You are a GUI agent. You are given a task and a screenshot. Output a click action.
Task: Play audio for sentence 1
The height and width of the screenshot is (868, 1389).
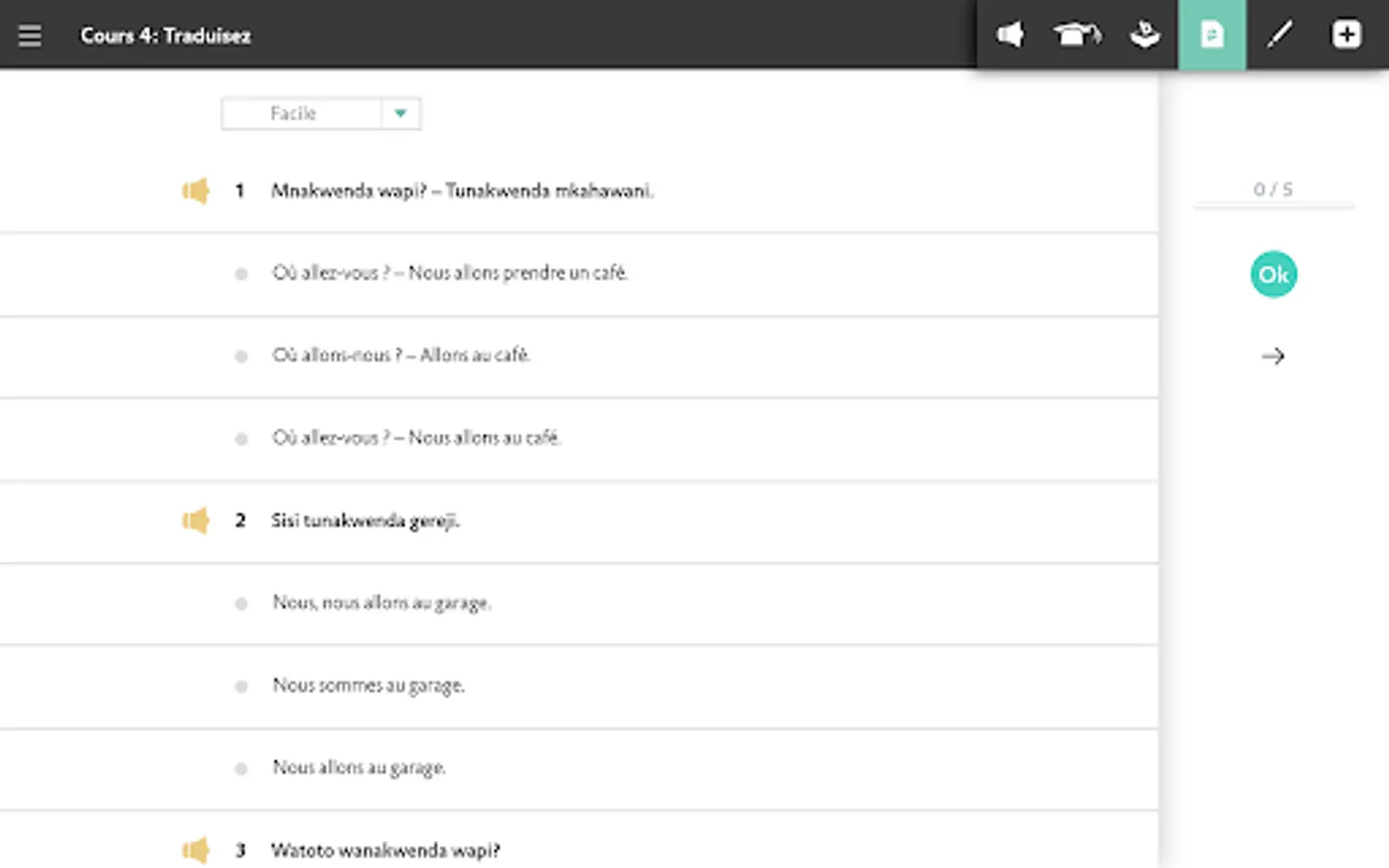click(196, 191)
